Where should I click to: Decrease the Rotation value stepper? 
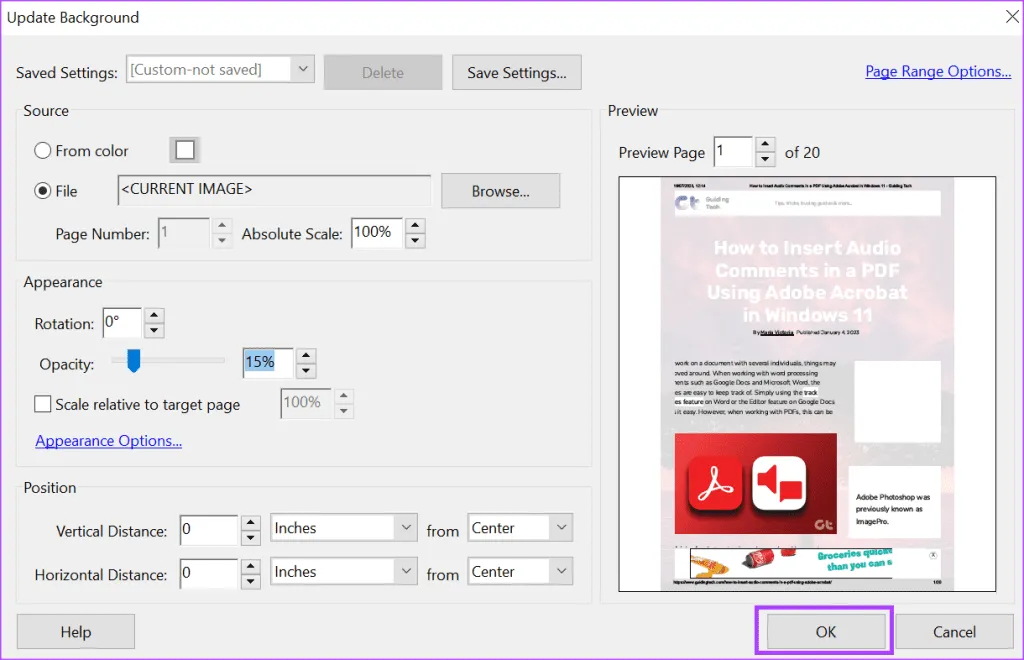[x=153, y=331]
